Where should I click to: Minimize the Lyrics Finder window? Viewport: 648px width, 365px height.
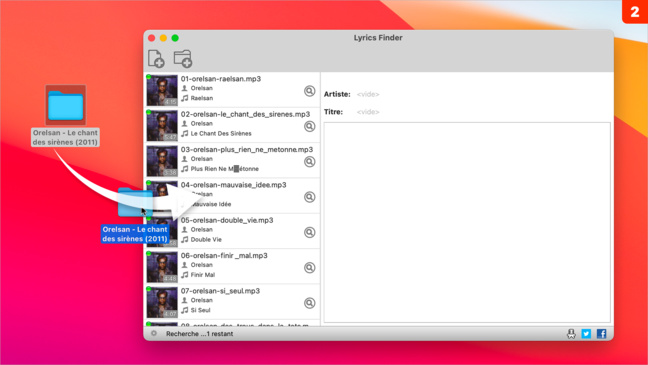[x=163, y=38]
